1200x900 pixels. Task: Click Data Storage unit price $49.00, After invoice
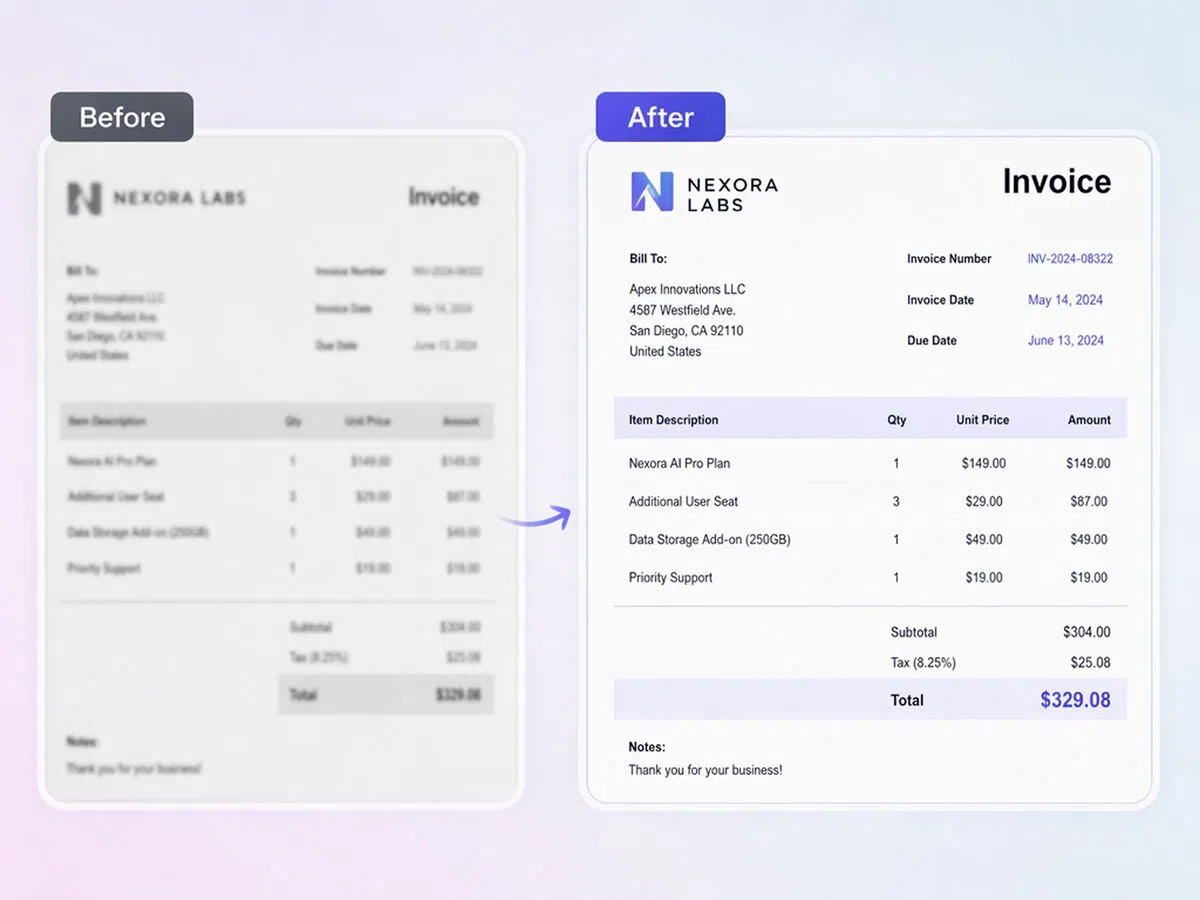[984, 540]
